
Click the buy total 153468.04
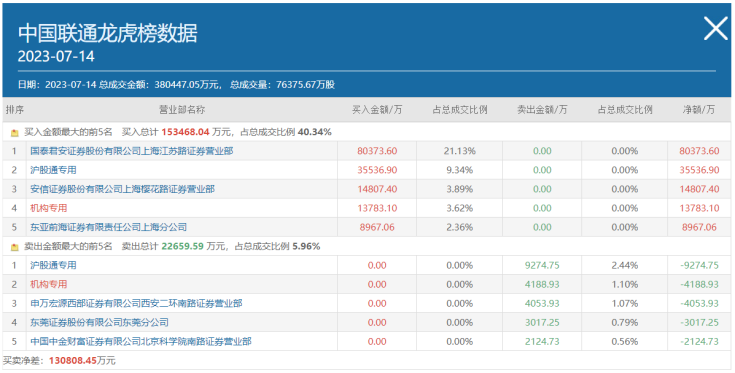point(185,132)
